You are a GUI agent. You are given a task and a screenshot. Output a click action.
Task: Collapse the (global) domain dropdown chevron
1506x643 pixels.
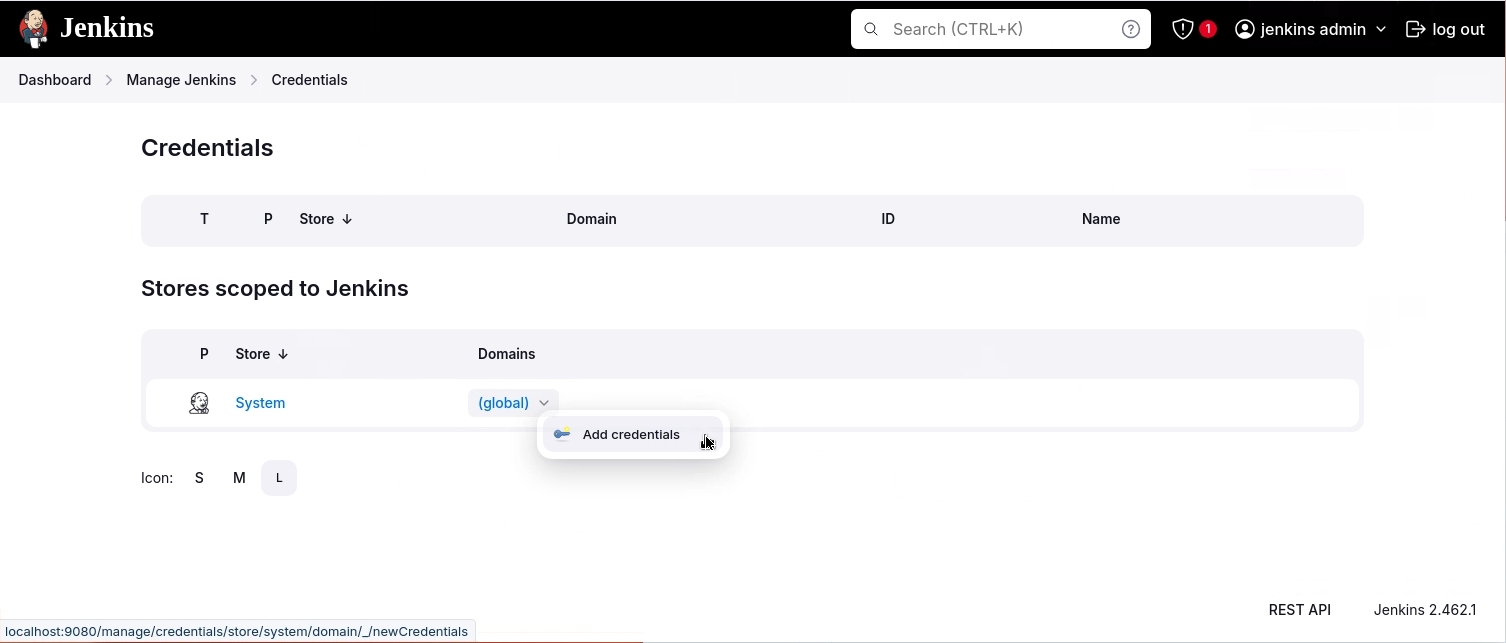tap(544, 403)
